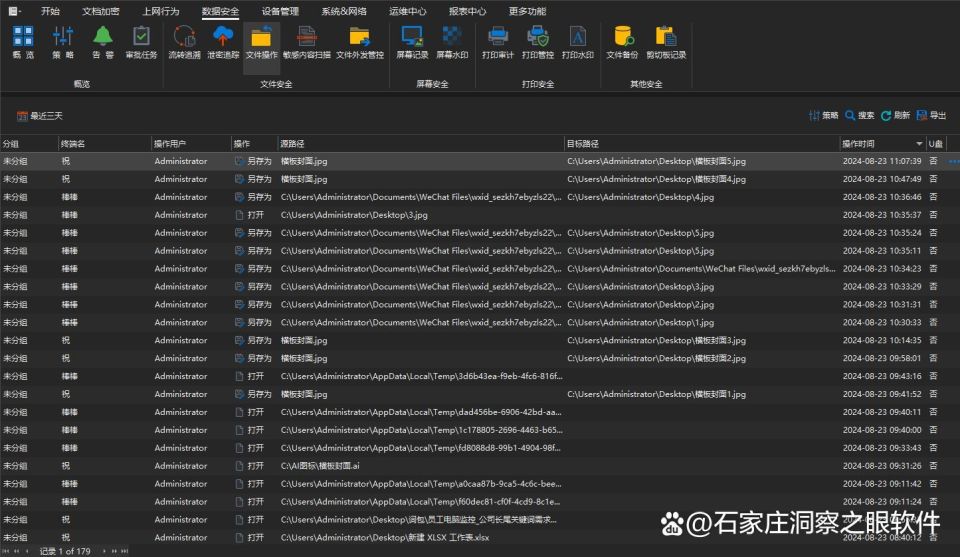Go to previous record pager arrow

pyautogui.click(x=27, y=551)
